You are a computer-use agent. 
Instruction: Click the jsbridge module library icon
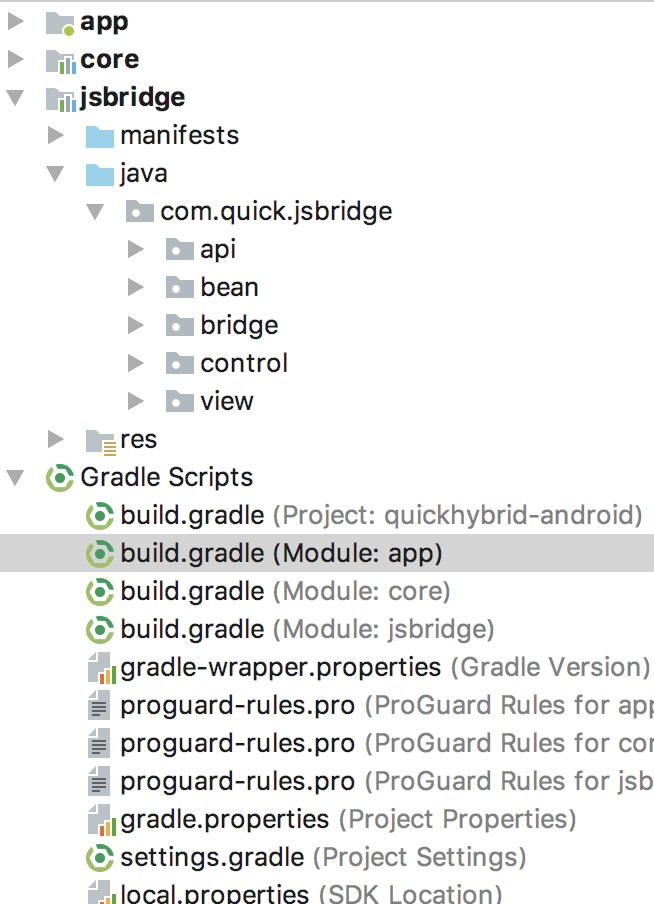point(60,100)
